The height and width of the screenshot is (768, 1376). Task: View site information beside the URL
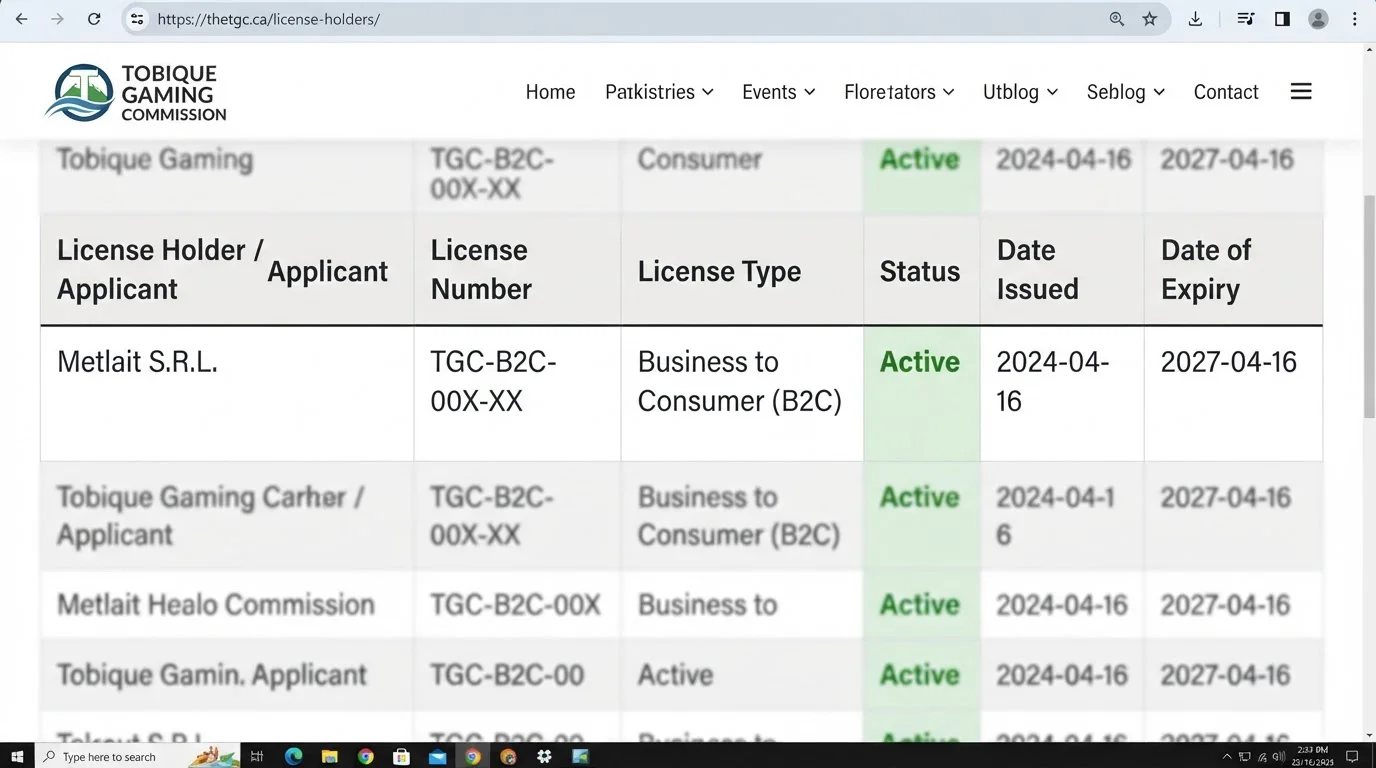tap(138, 19)
